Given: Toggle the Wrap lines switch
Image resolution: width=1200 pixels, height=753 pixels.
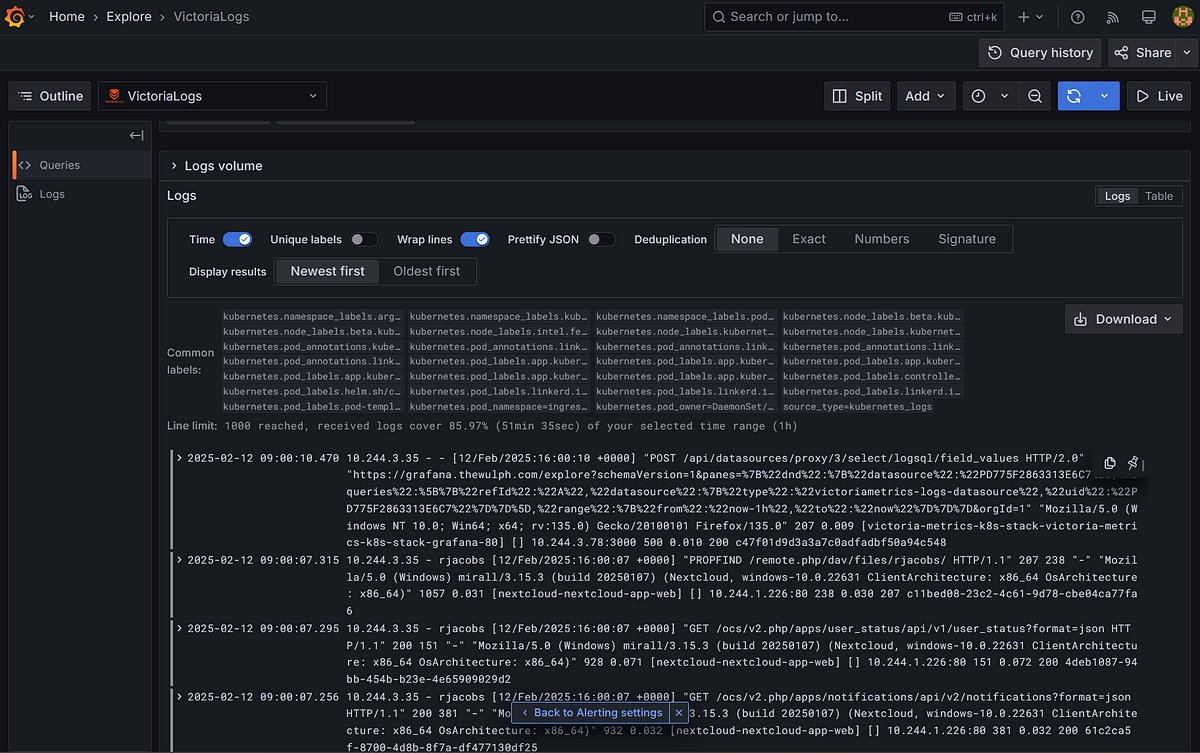Looking at the screenshot, I should [x=475, y=239].
